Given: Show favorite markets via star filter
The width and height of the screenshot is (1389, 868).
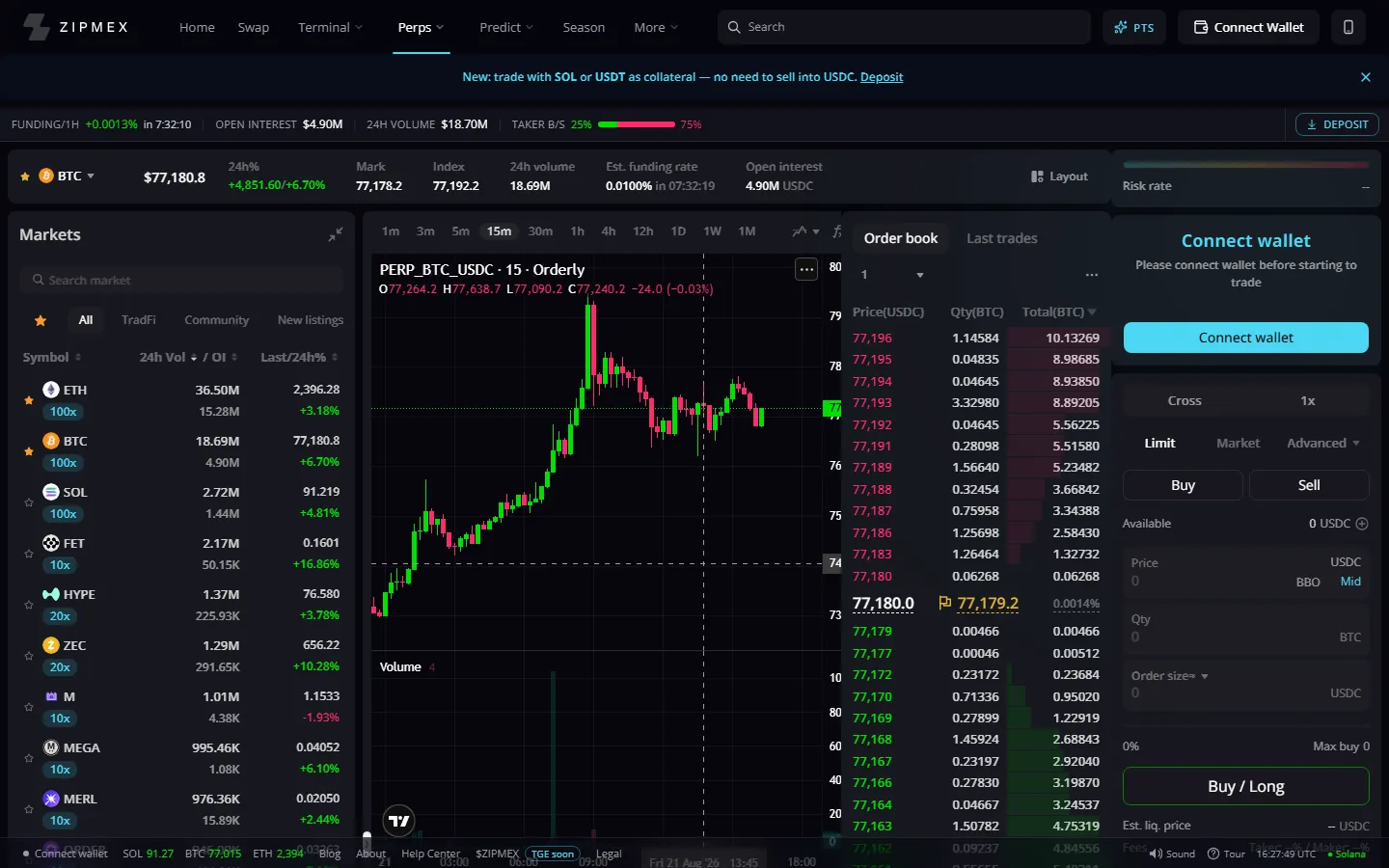Looking at the screenshot, I should tap(41, 320).
